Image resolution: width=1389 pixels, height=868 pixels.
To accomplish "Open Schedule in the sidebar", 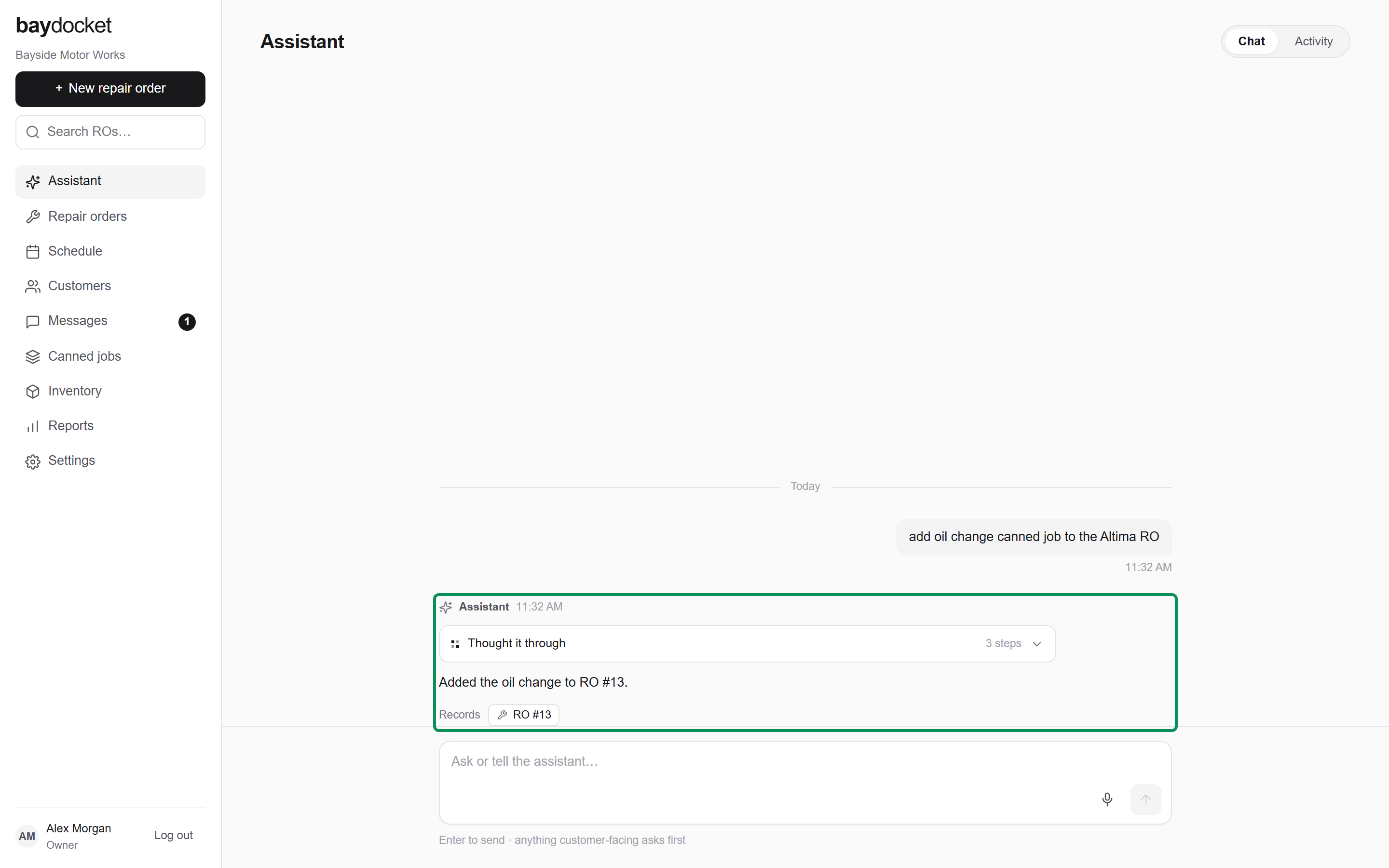I will click(x=110, y=251).
